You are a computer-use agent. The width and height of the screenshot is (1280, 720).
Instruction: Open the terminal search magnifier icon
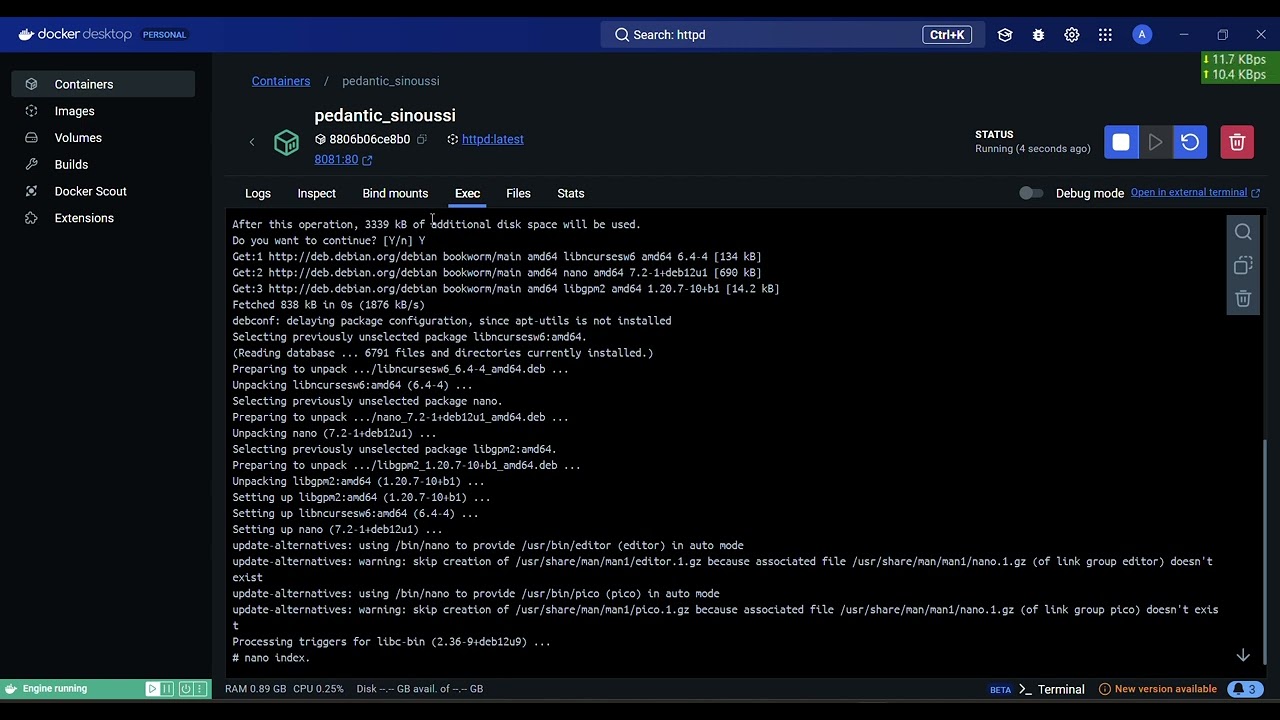coord(1243,232)
